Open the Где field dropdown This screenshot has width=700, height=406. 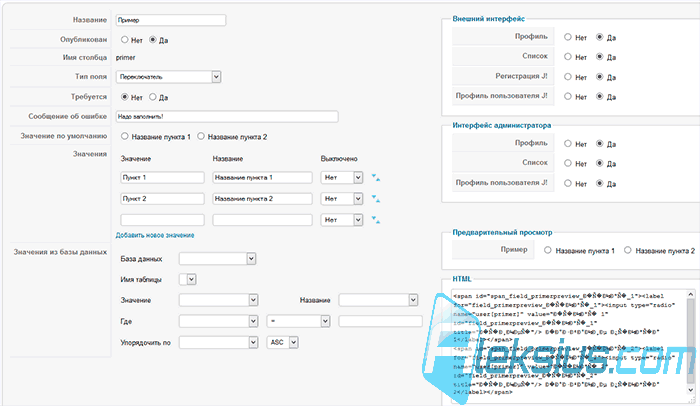click(218, 321)
